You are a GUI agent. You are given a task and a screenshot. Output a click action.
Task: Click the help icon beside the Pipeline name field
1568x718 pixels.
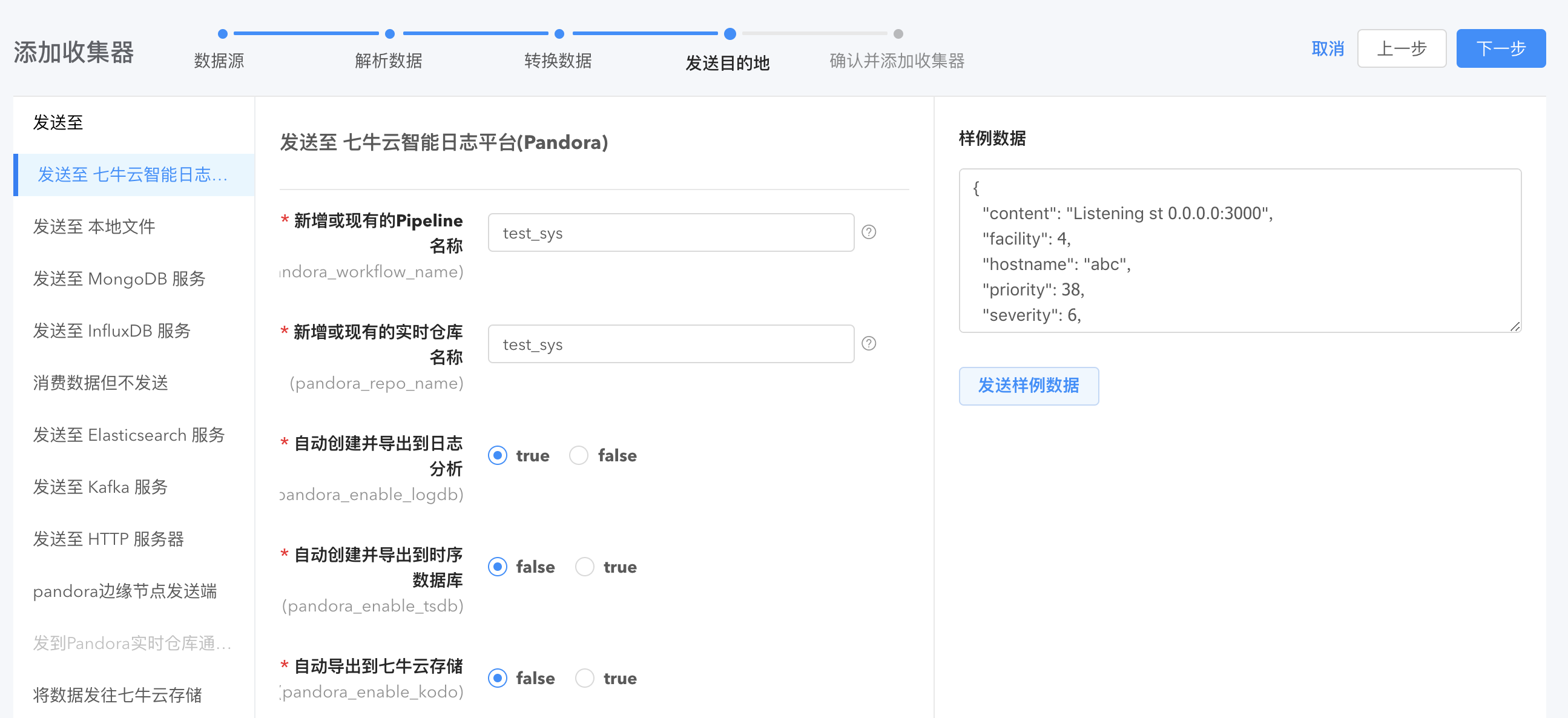pyautogui.click(x=869, y=232)
